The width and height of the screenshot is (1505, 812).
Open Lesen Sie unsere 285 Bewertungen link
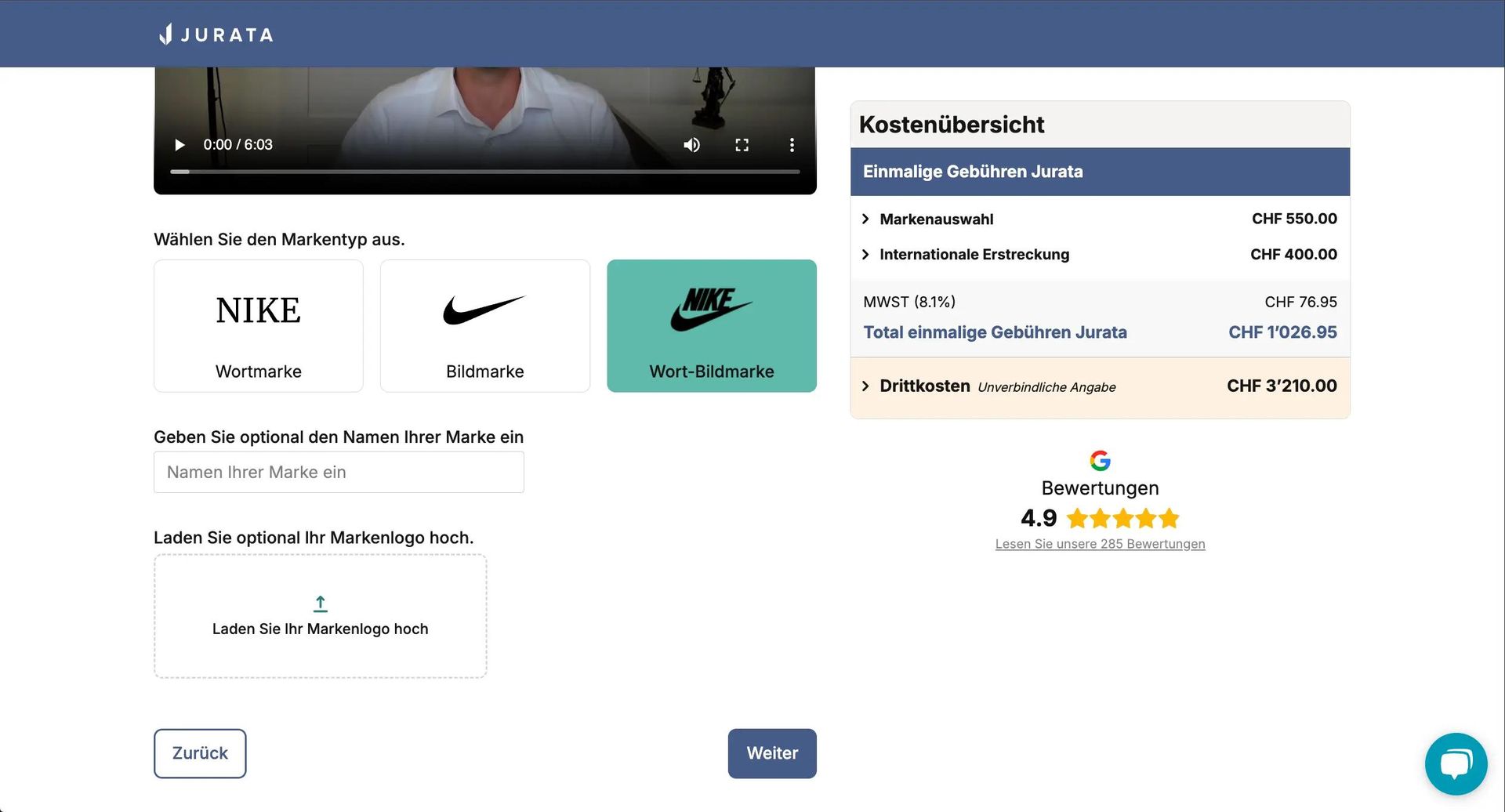[x=1100, y=544]
